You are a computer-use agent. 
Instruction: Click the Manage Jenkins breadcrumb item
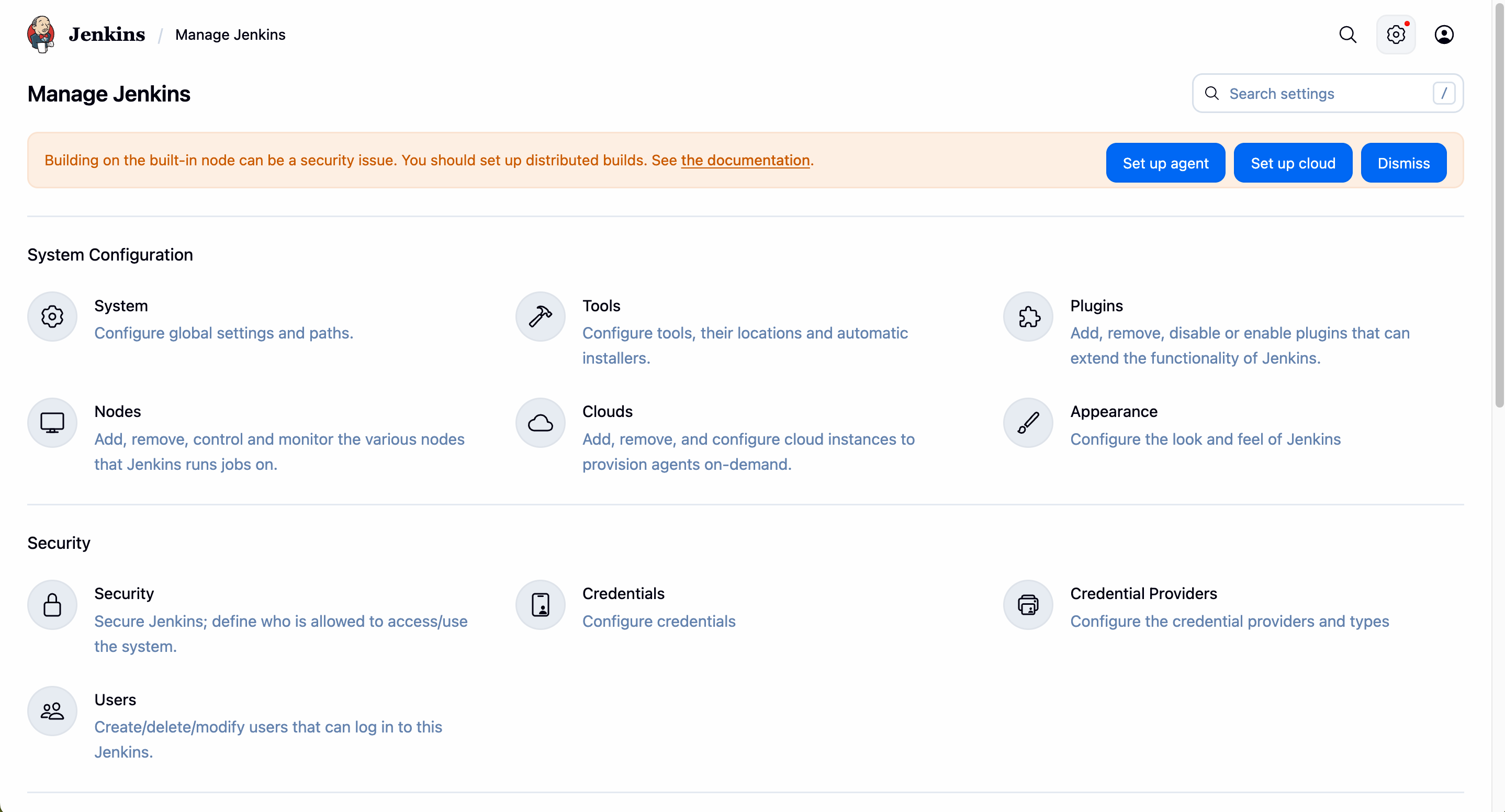pos(230,35)
